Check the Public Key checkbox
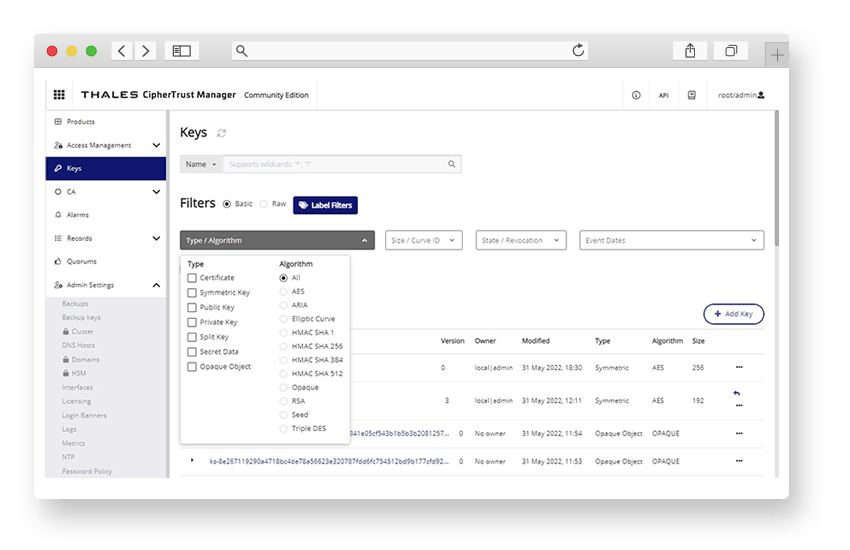 (x=192, y=308)
